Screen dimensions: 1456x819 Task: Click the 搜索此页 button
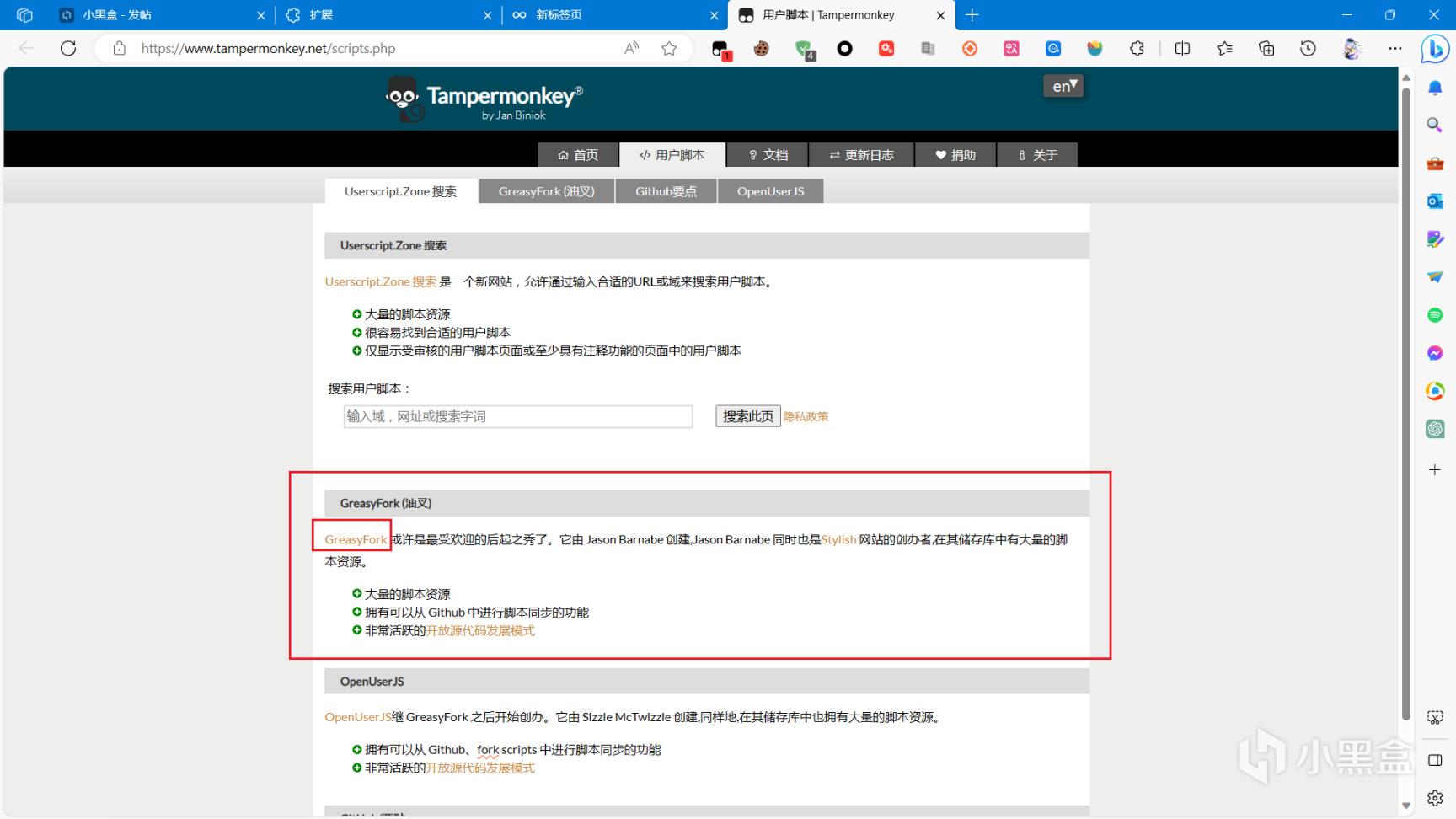coord(748,416)
